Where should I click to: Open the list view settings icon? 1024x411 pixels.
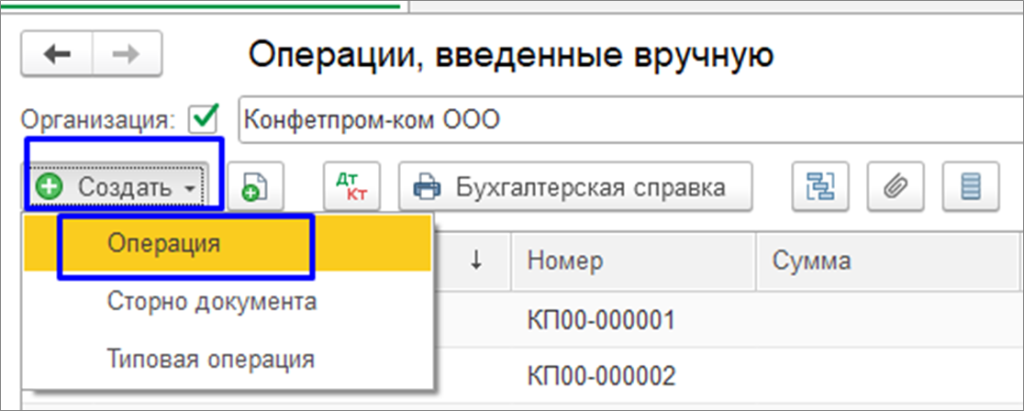[970, 188]
